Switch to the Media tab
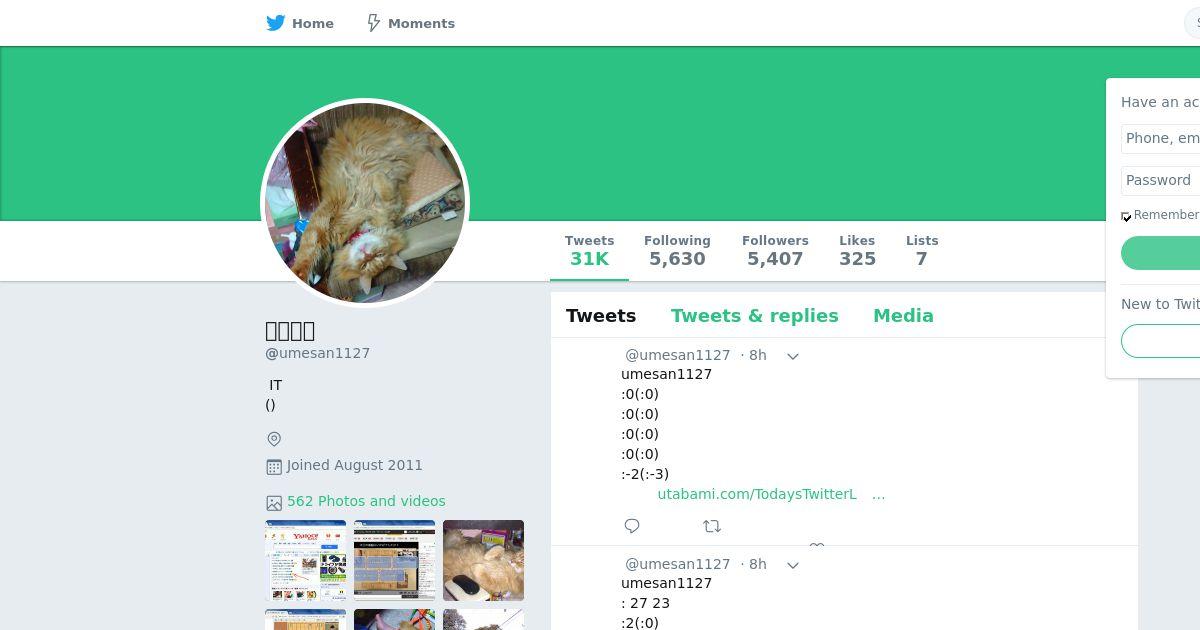 tap(903, 316)
